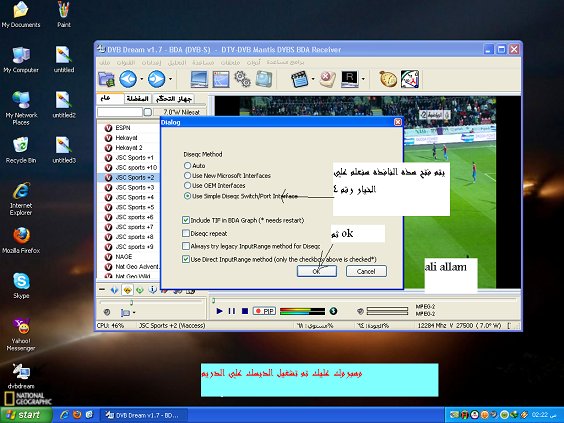The image size is (564, 423).
Task: Take a snapshot with the screenshot icon
Action: click(264, 79)
